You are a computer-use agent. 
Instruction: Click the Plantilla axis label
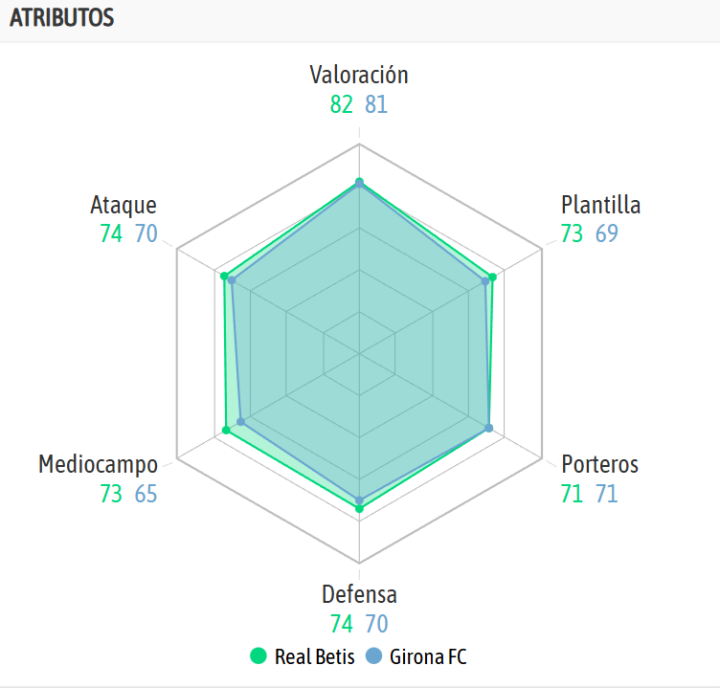[x=601, y=205]
